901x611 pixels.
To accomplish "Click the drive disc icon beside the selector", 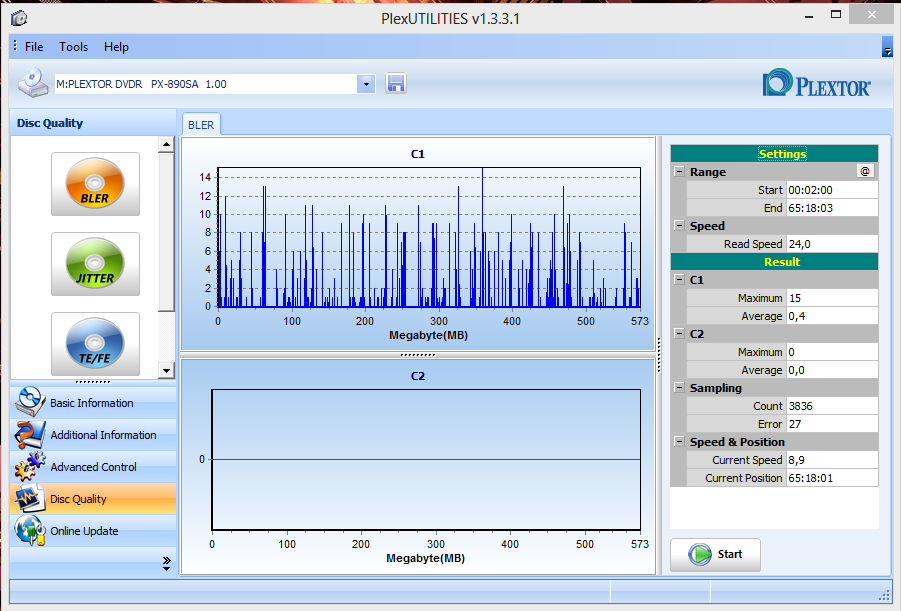I will (33, 83).
